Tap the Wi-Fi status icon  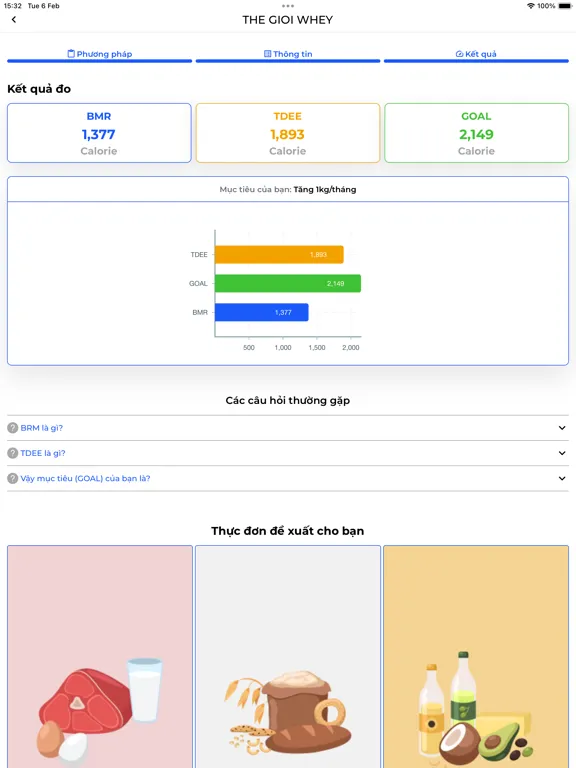coord(530,6)
